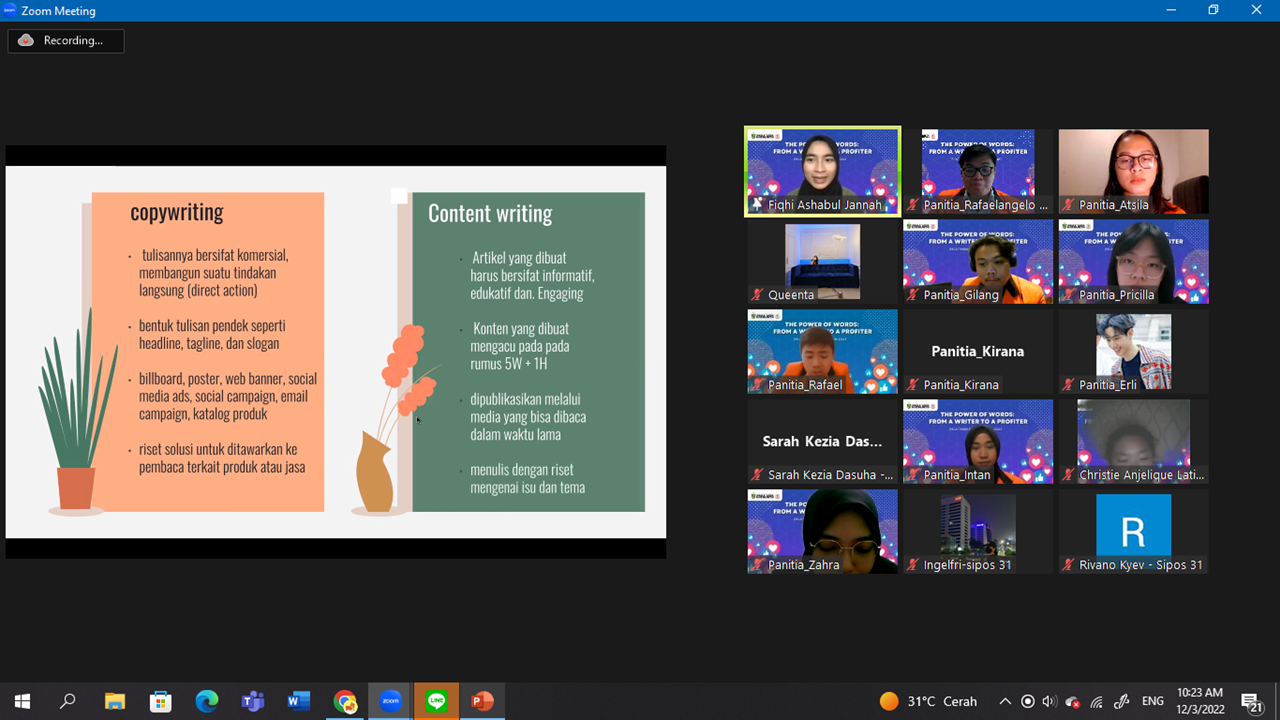The width and height of the screenshot is (1280, 720).
Task: Switch to PowerPoint in the taskbar
Action: click(x=482, y=701)
